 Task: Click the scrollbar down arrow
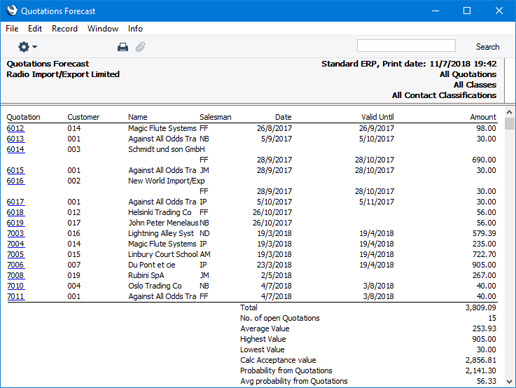click(509, 381)
